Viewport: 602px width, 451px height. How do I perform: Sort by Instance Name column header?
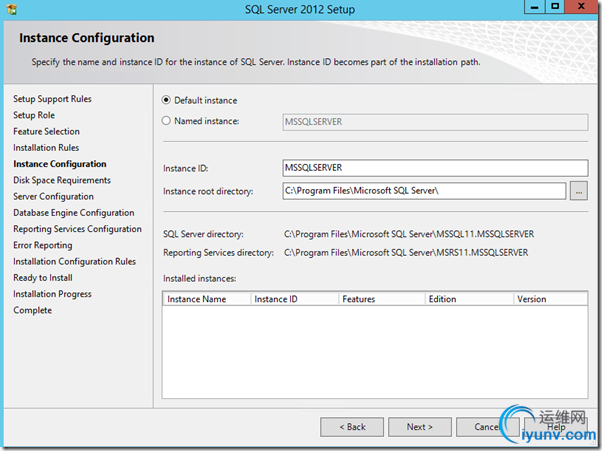207,299
